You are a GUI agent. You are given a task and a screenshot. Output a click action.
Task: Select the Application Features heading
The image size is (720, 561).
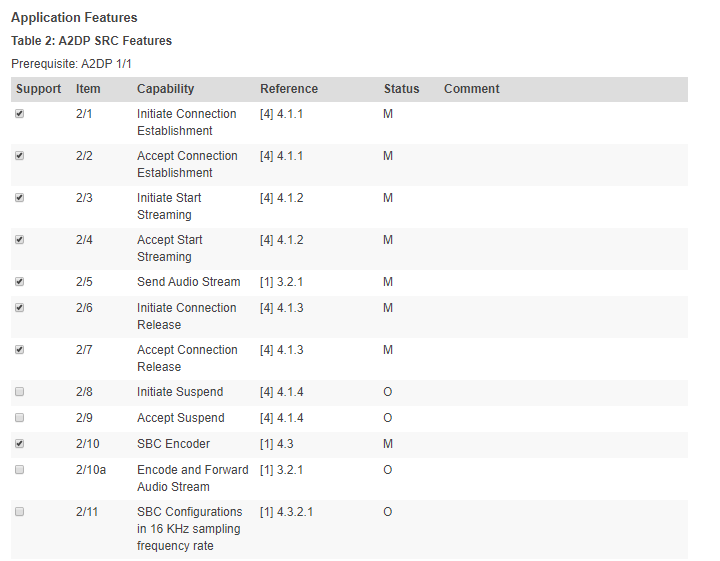(74, 17)
